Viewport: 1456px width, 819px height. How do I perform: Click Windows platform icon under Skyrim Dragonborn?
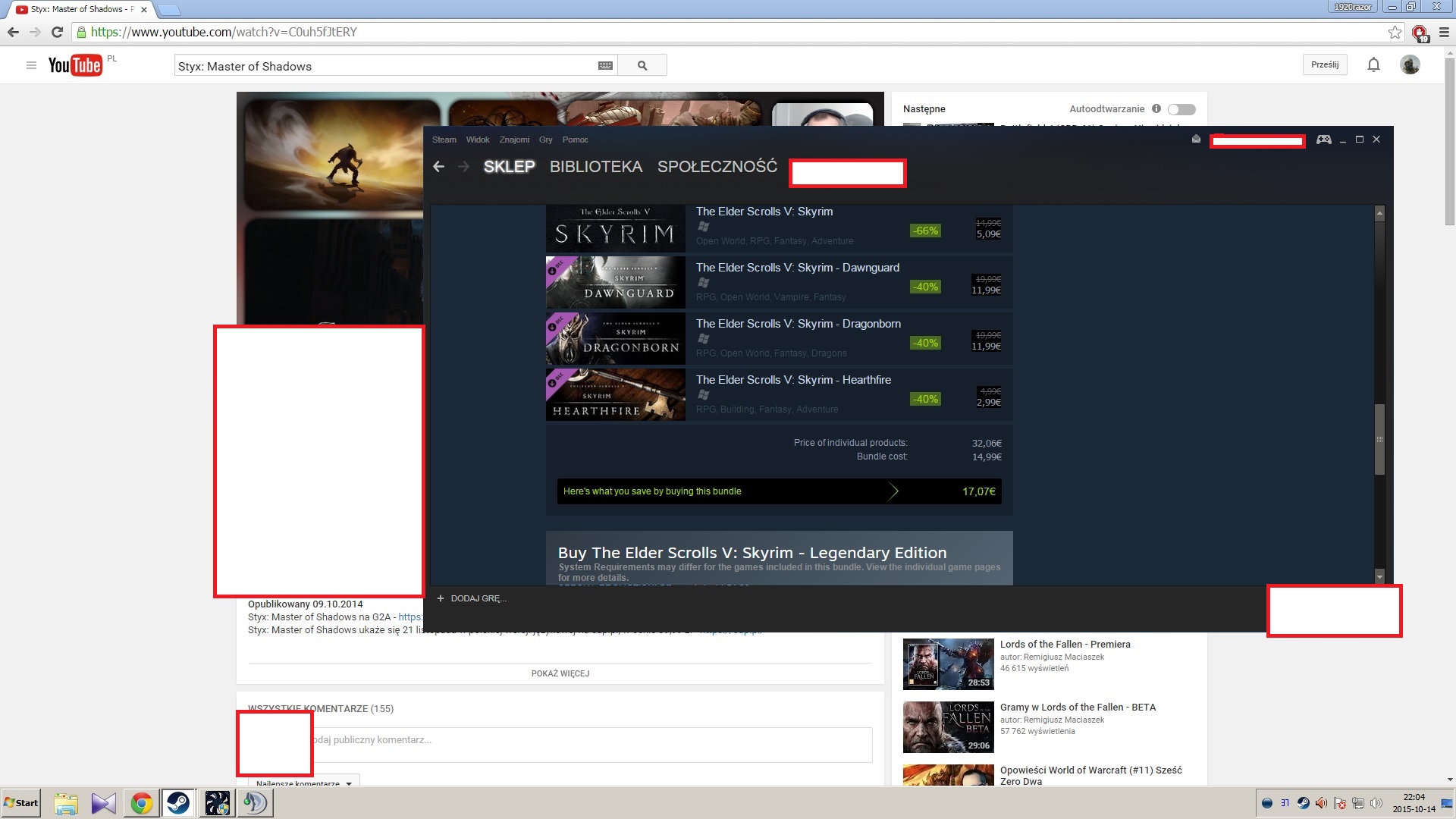[x=703, y=339]
